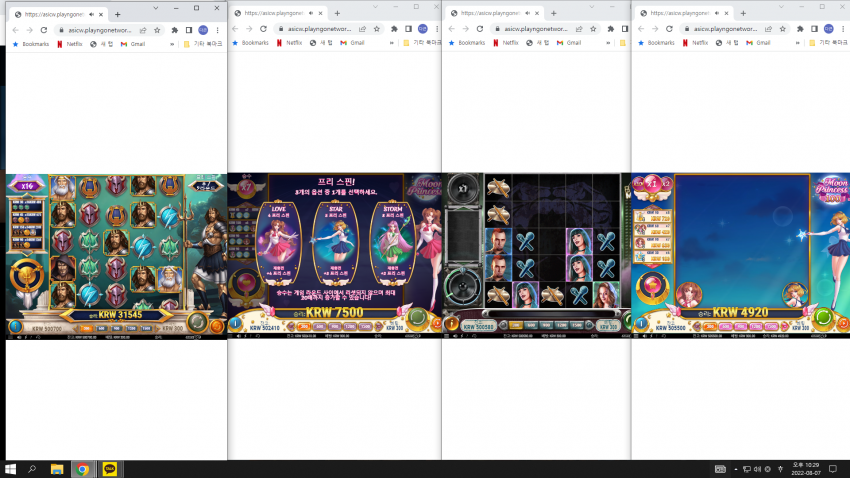Open KakaoTalk from the taskbar
Screen dimensions: 850x478
coord(110,469)
